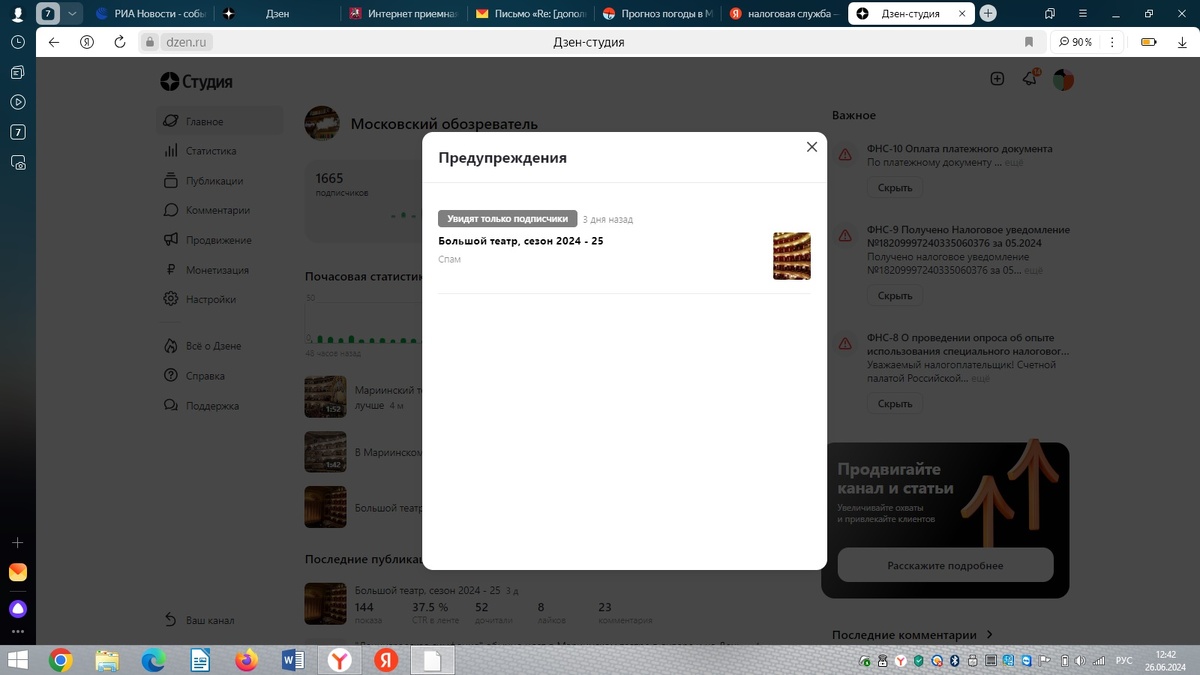Open the Alice assistant icon in the sidebar

click(17, 609)
